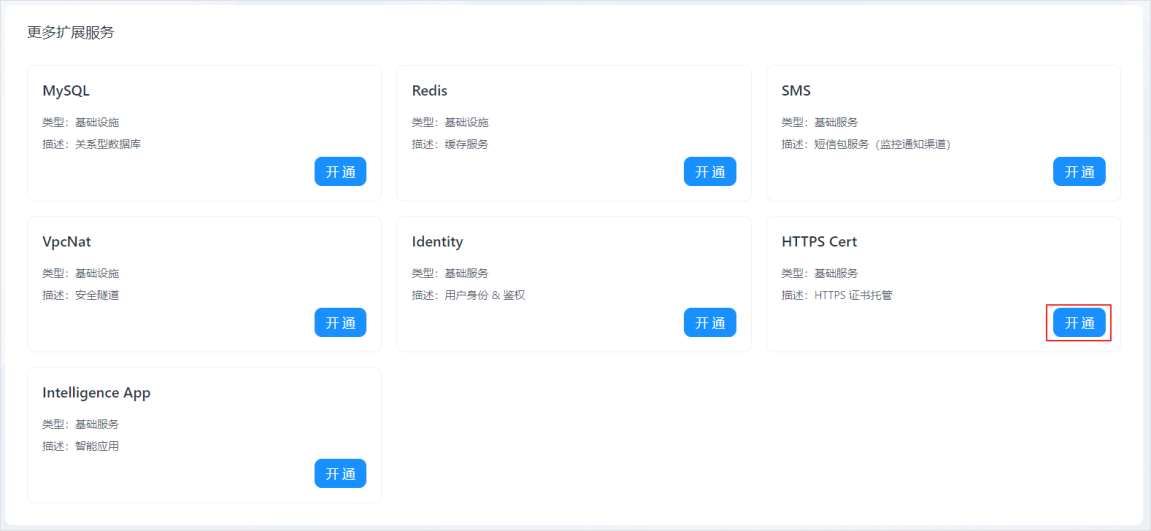
Task: Activate HTTPS Cert via highlighted 开通 button
Action: 1079,323
